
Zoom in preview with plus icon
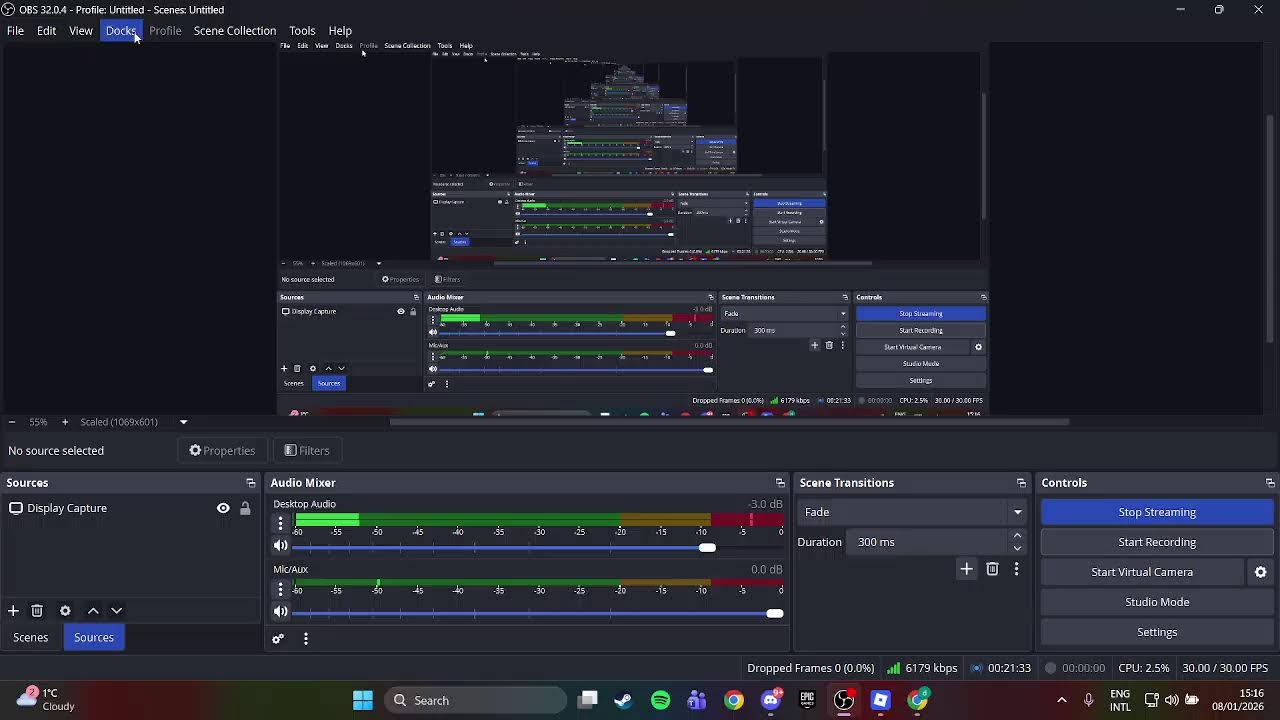point(65,422)
